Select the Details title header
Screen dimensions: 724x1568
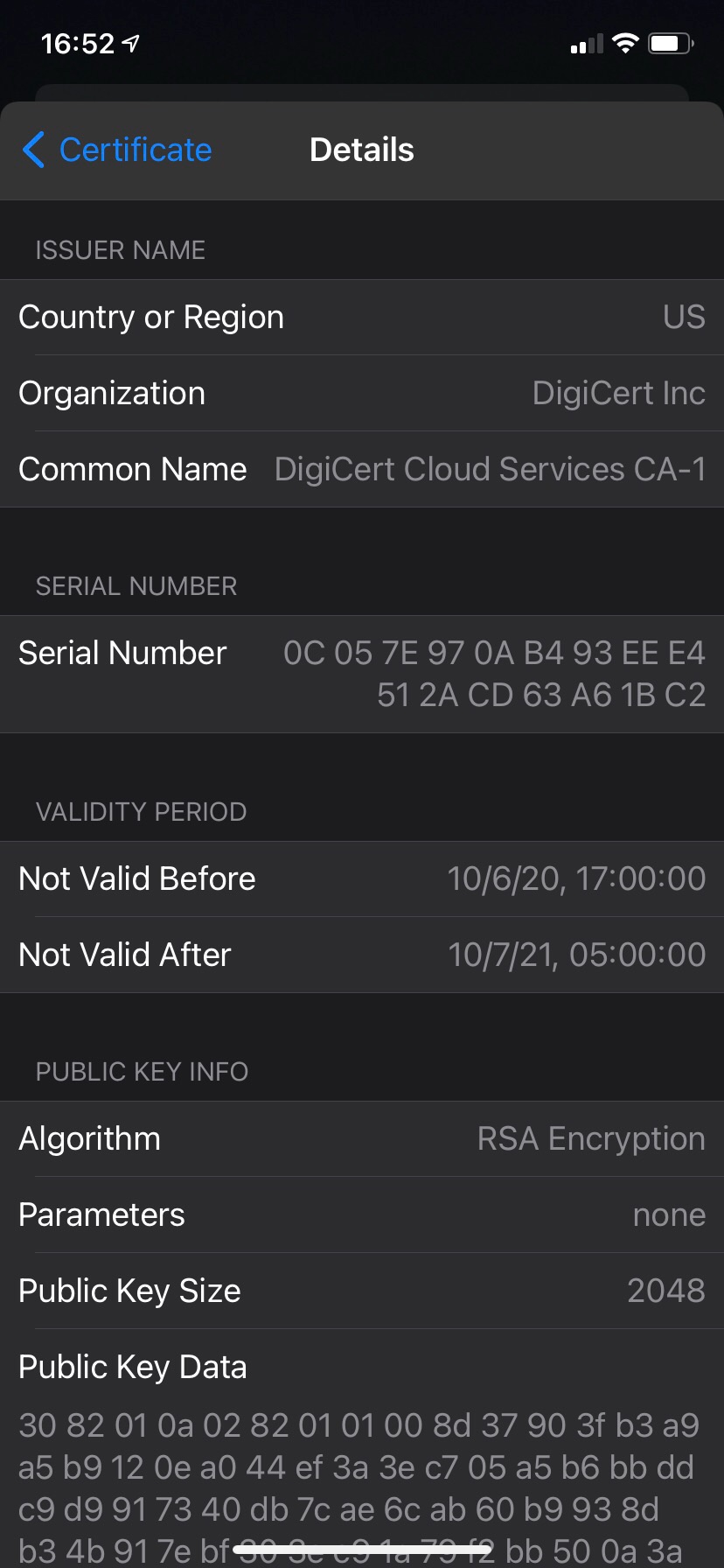[x=362, y=150]
